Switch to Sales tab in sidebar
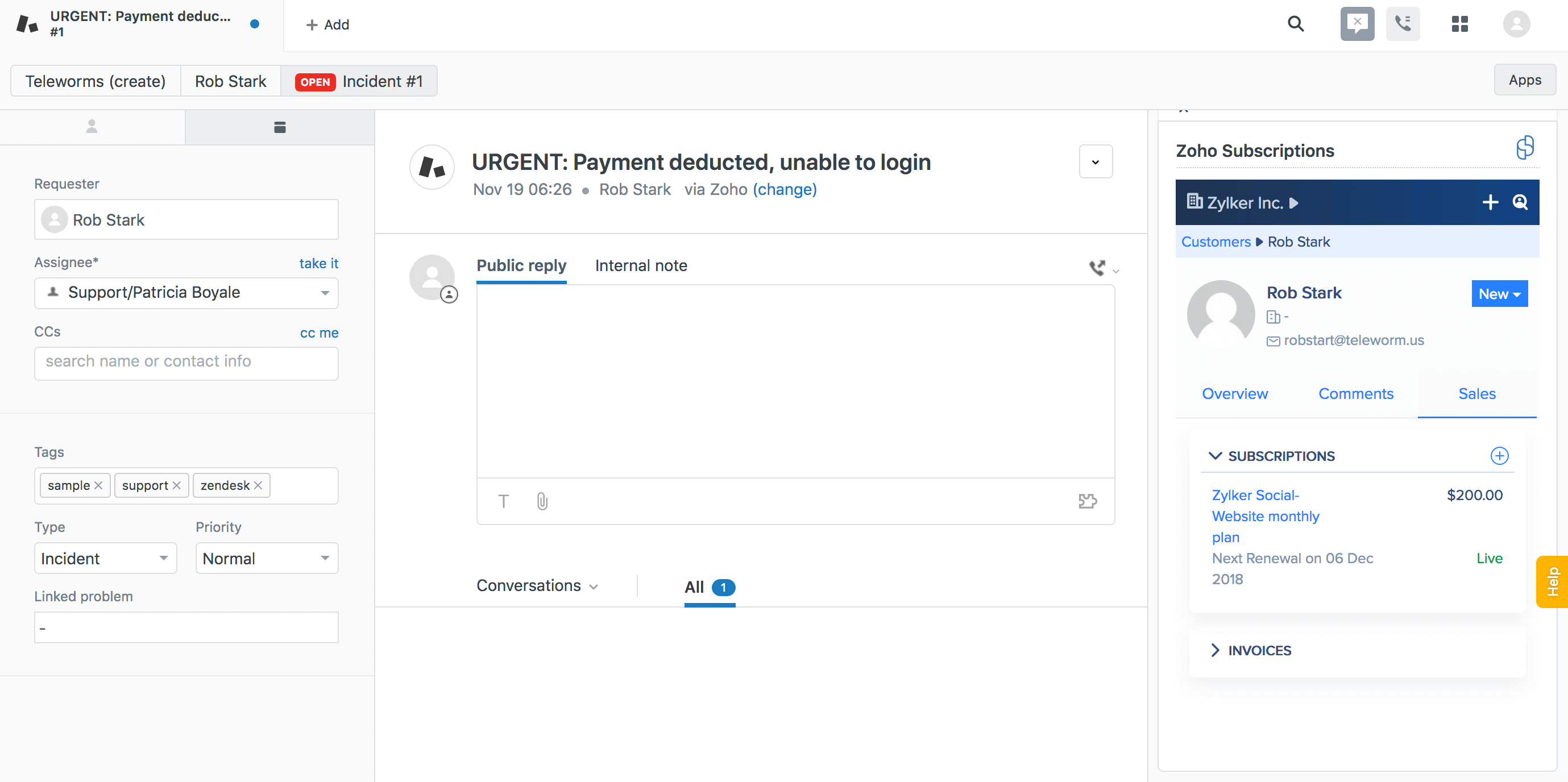Viewport: 1568px width, 782px height. [1477, 393]
